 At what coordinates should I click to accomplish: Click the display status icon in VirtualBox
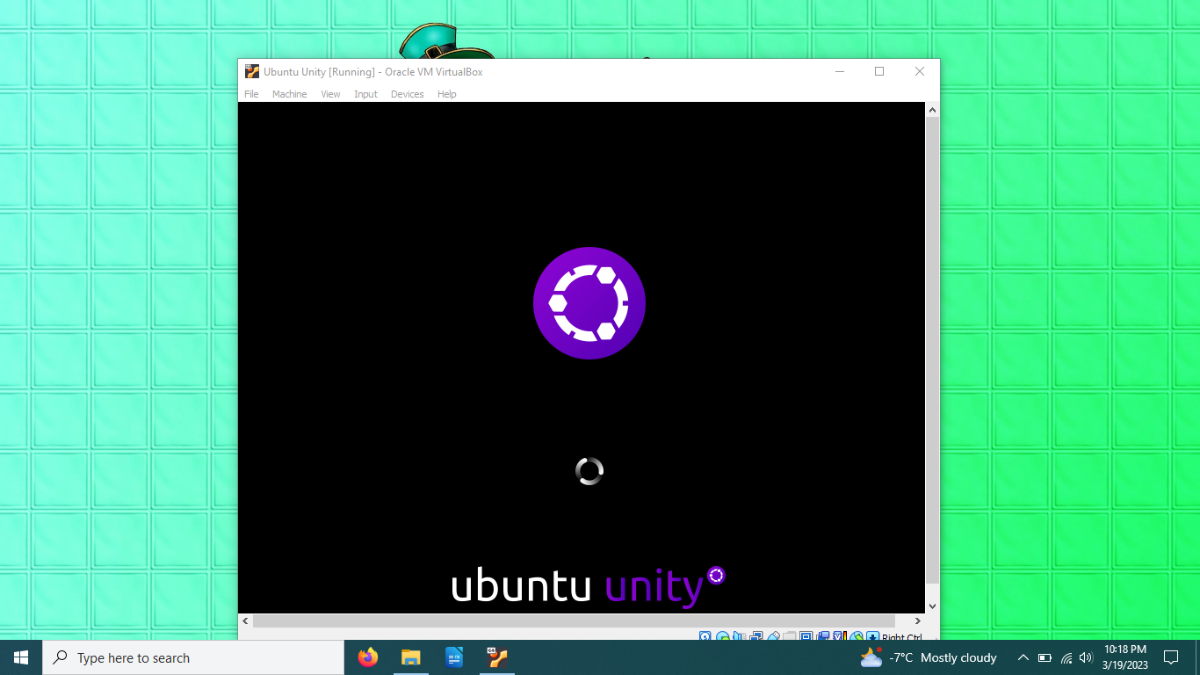(806, 636)
